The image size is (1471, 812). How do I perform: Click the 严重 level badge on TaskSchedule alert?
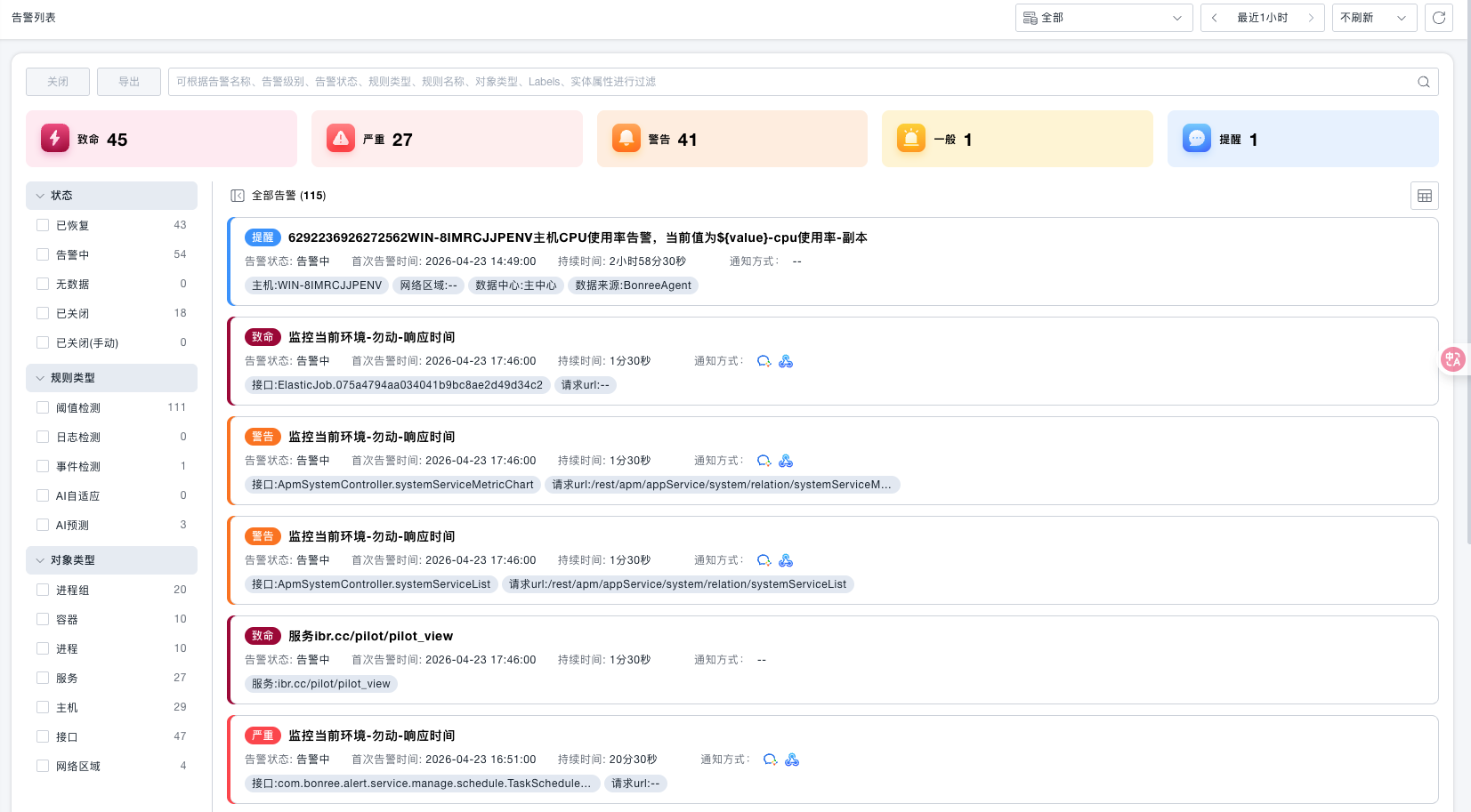[263, 736]
